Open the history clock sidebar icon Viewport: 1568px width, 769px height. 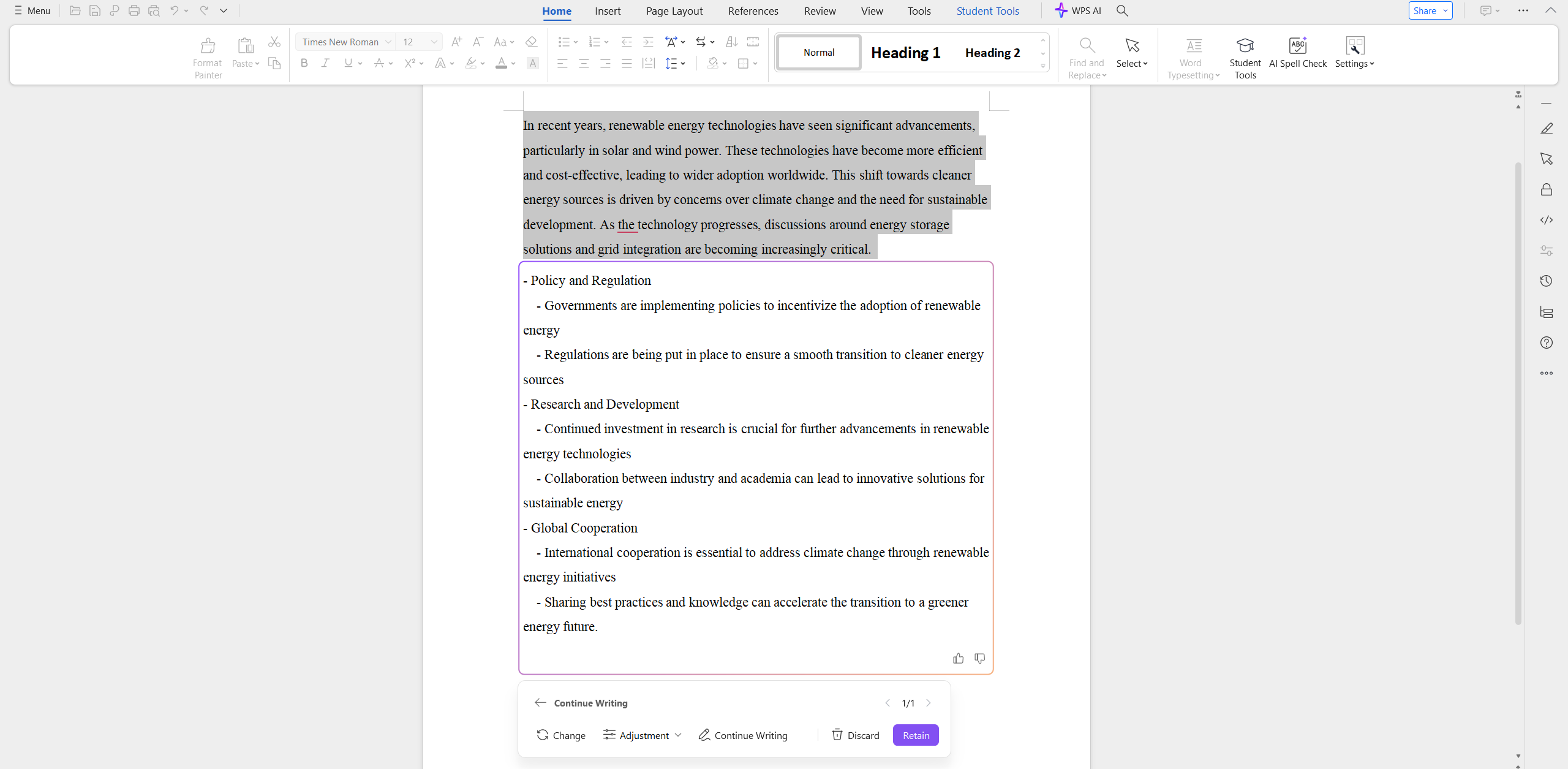click(x=1546, y=281)
